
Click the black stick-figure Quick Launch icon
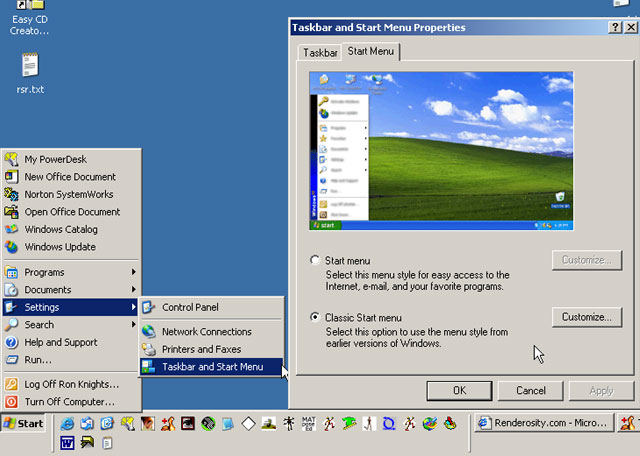[289, 424]
